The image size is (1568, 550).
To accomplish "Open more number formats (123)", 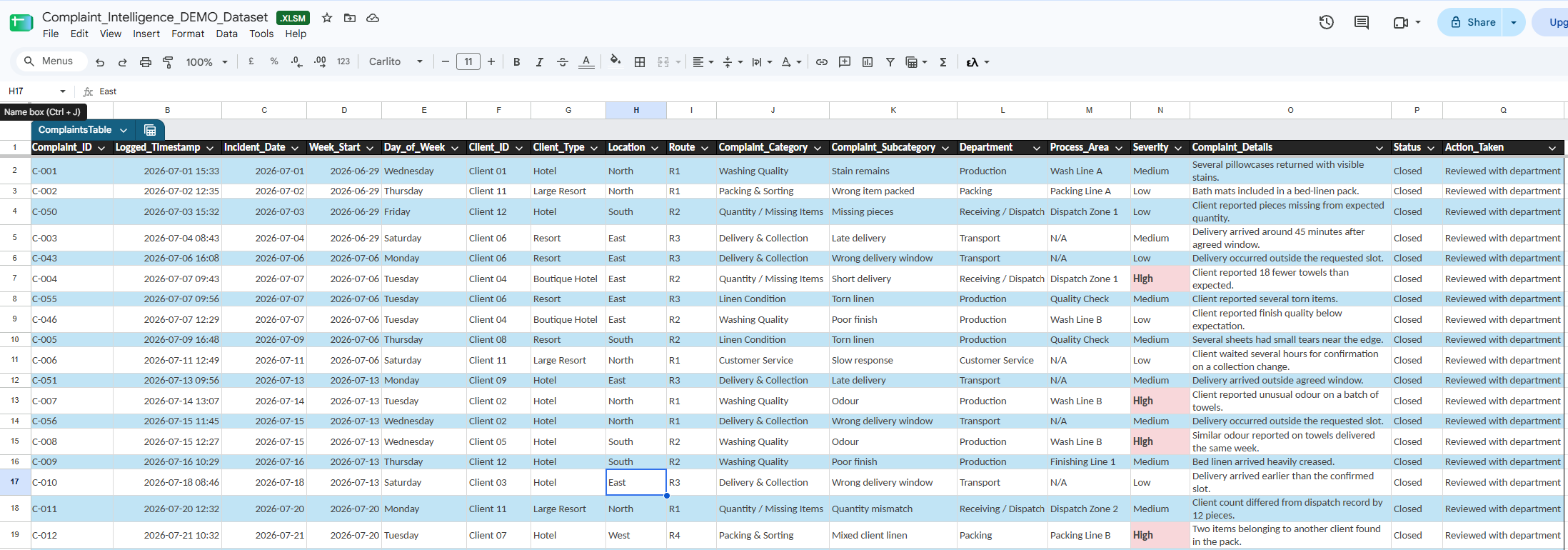I will point(343,62).
